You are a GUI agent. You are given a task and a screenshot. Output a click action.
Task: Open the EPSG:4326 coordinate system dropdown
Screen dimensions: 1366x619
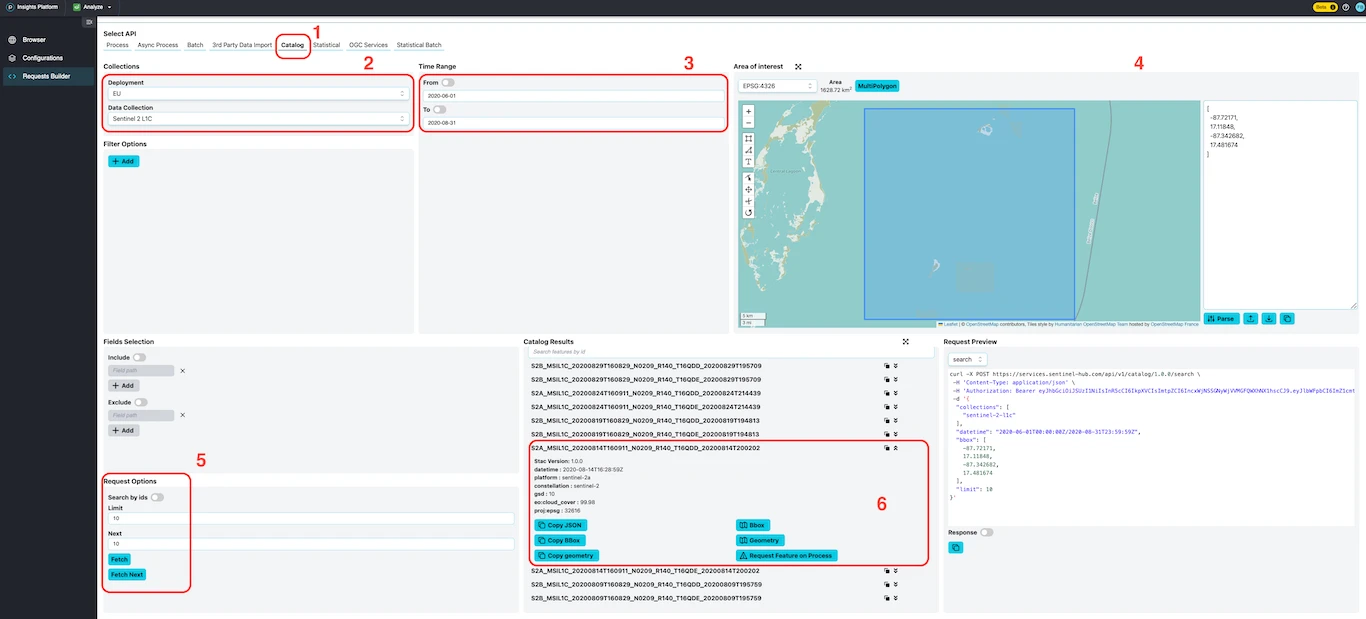pos(777,86)
